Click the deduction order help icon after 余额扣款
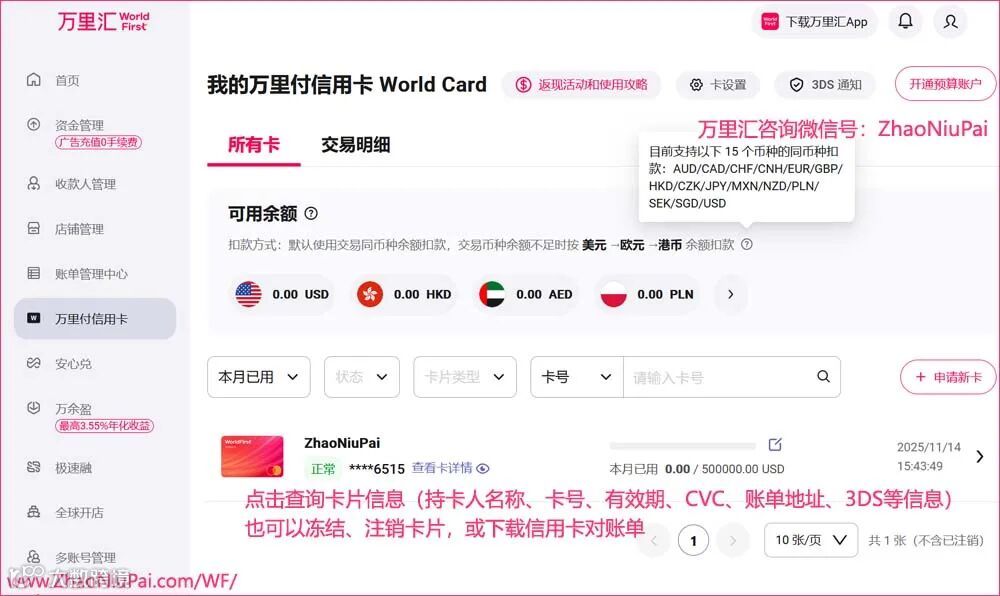Screen dimensions: 1000x596 pyautogui.click(x=747, y=244)
